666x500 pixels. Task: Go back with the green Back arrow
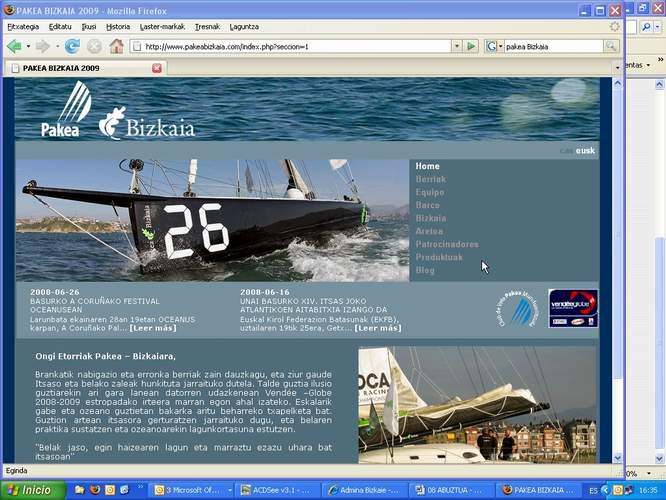pyautogui.click(x=14, y=46)
